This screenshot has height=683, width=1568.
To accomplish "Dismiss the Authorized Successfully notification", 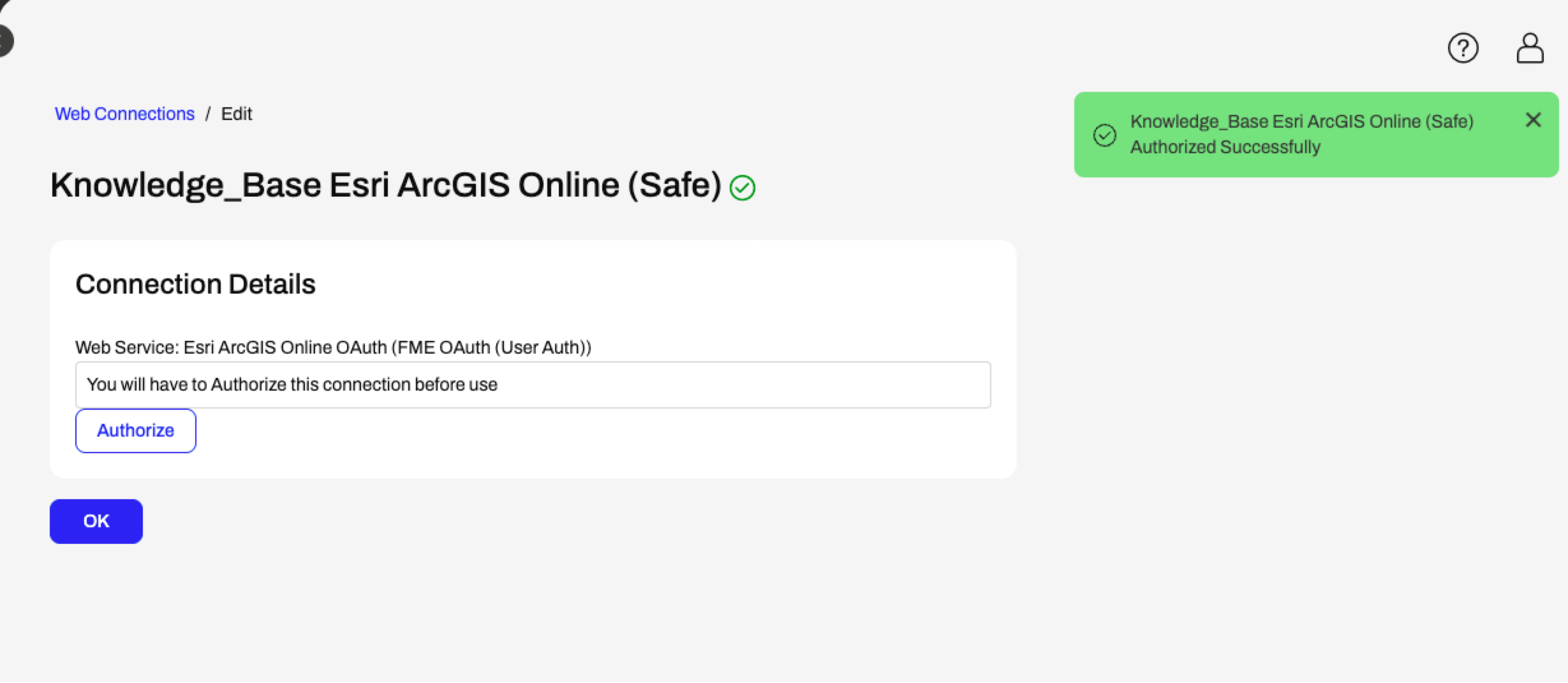I will (x=1533, y=119).
